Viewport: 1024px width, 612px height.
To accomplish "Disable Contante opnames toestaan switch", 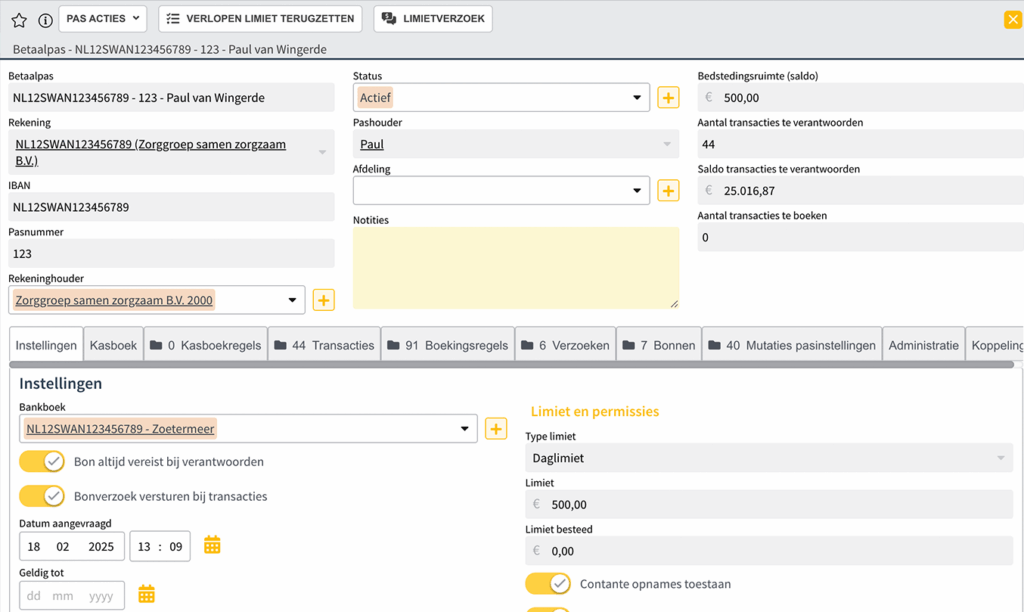I will (547, 584).
